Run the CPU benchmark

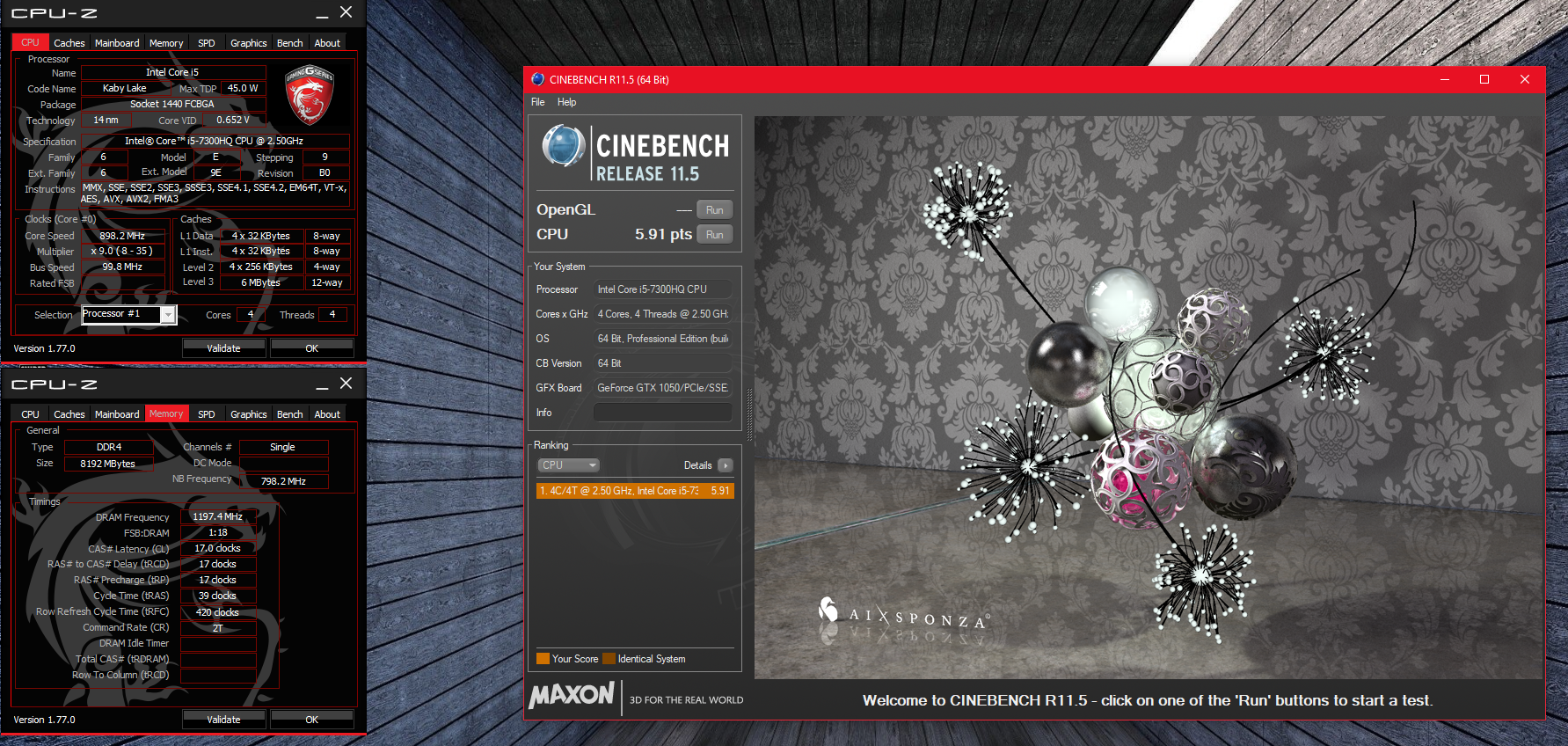coord(715,235)
